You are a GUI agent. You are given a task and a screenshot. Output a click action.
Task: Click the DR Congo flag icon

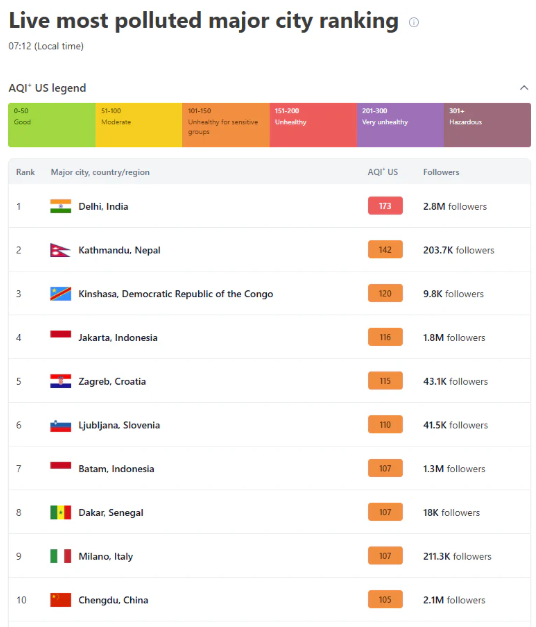60,294
